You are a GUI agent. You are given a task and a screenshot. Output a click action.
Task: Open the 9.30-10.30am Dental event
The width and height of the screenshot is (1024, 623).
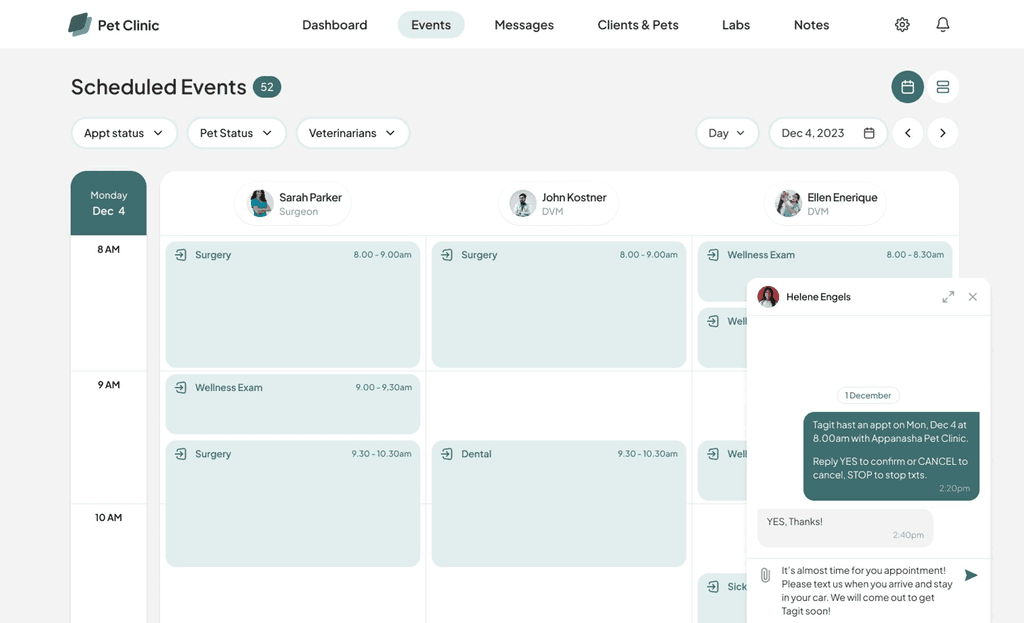pyautogui.click(x=558, y=503)
